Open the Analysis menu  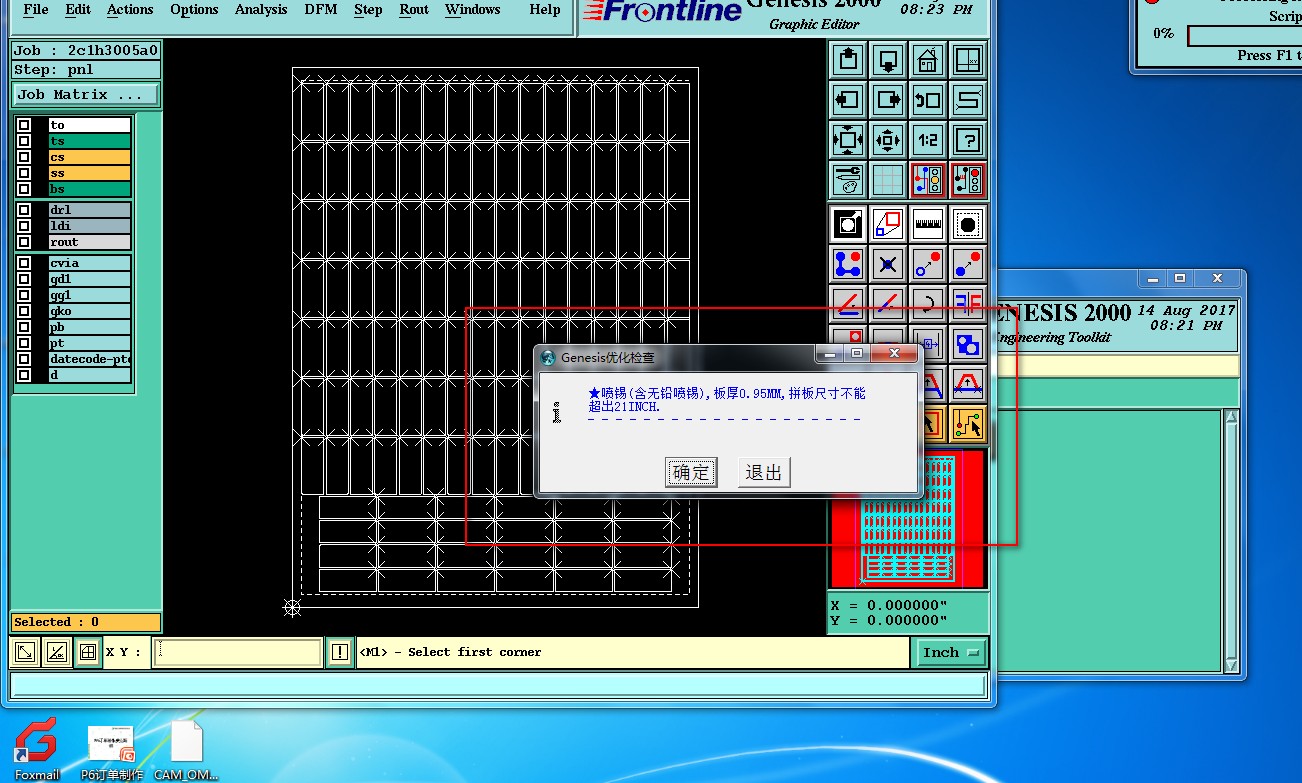tap(261, 10)
